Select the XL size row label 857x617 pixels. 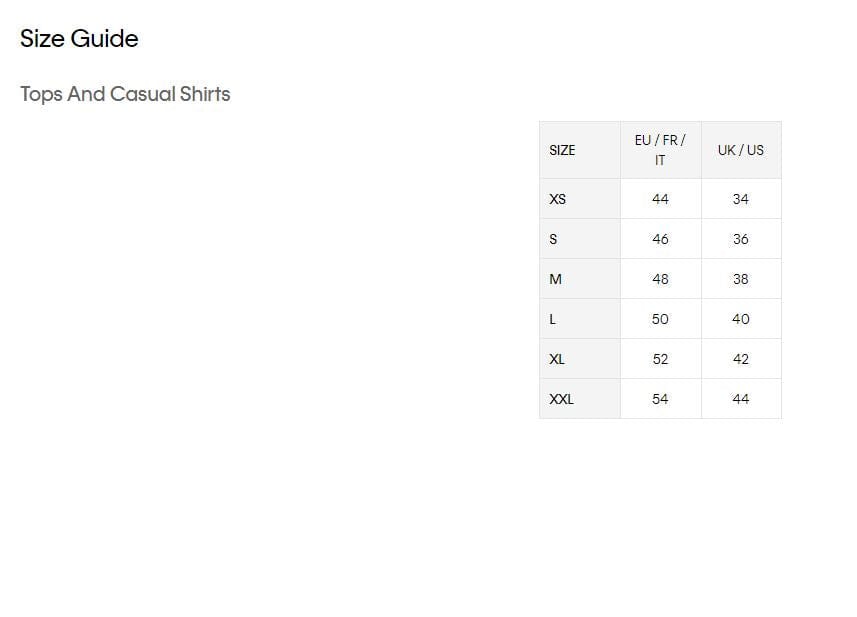pyautogui.click(x=557, y=359)
